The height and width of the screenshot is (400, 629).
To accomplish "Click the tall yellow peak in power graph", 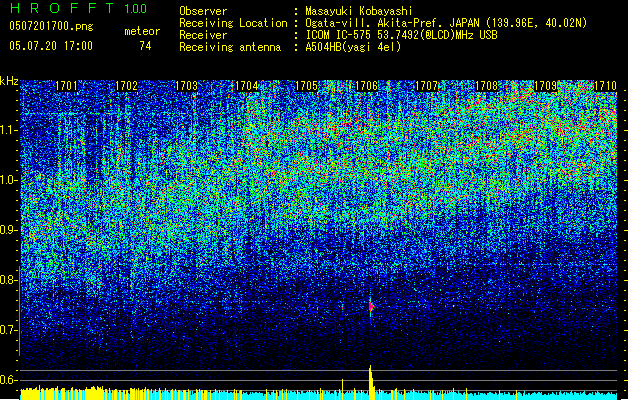I will [x=371, y=382].
